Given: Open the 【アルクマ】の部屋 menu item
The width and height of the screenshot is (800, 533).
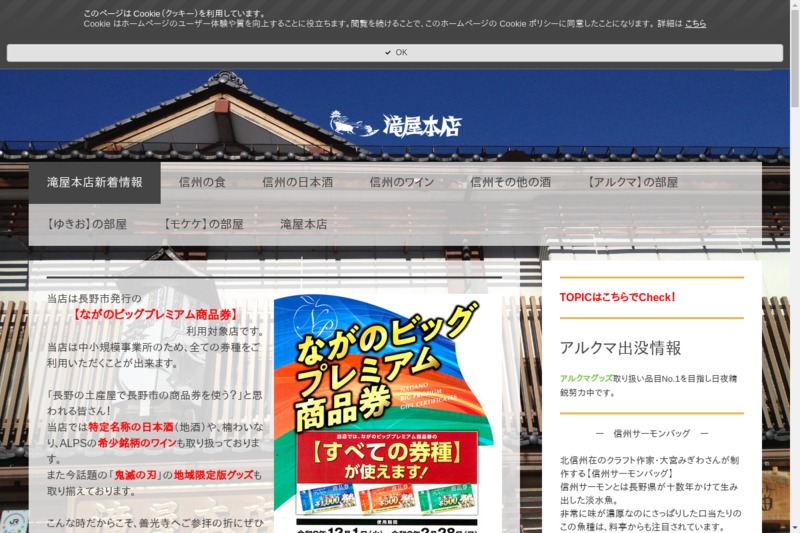Looking at the screenshot, I should click(632, 183).
